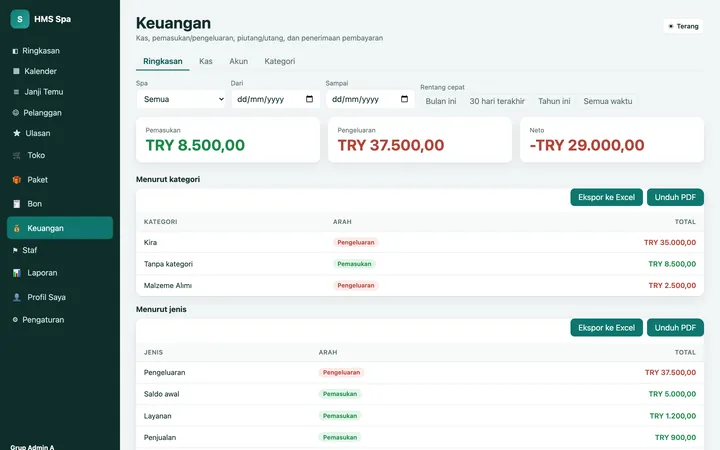Click the Neto -TRY 29.000,00 card
The image size is (720, 450).
[x=612, y=140]
